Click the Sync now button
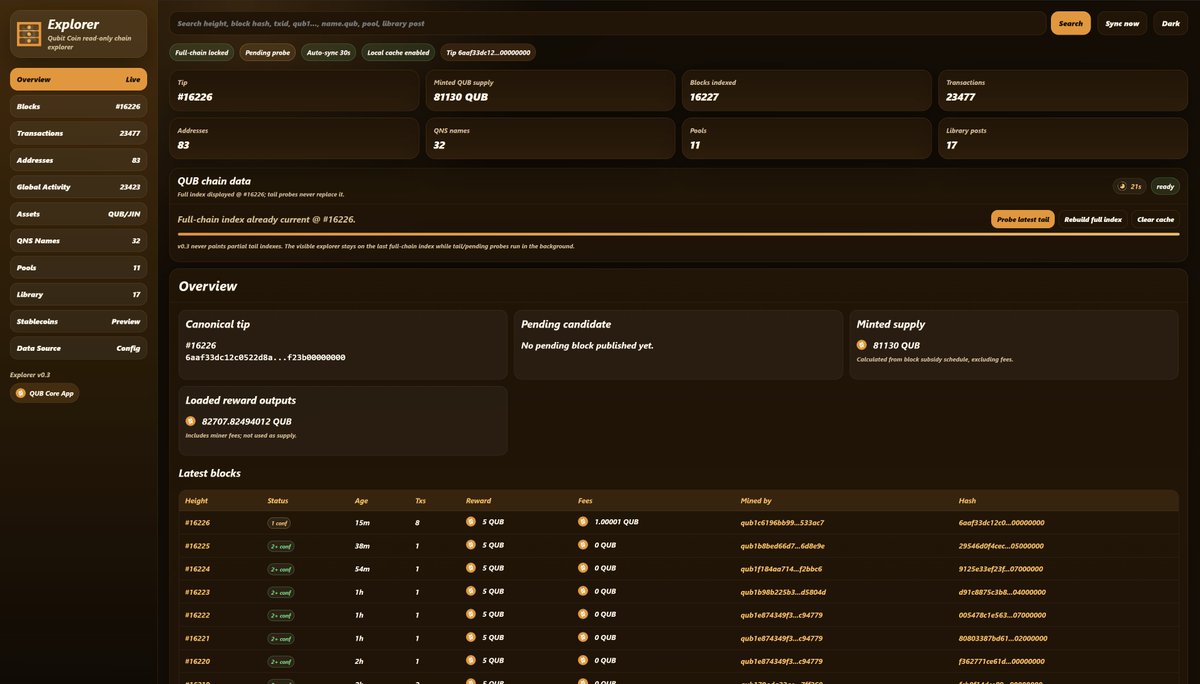 (1122, 23)
